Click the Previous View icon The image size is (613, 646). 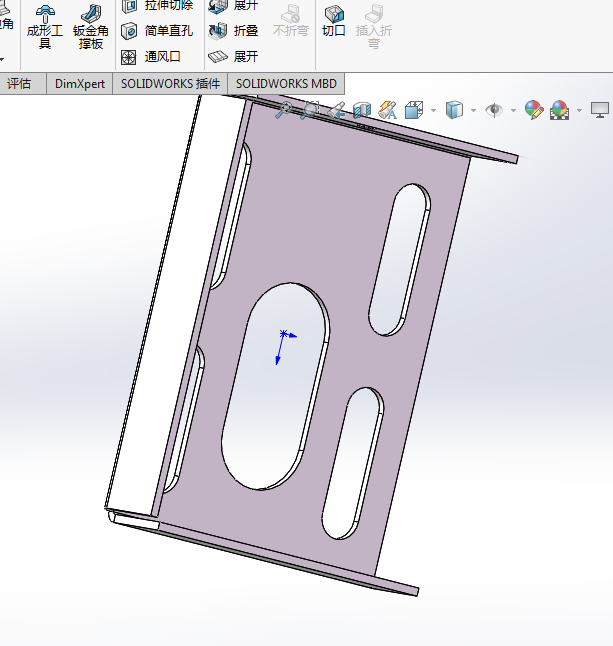coord(336,110)
